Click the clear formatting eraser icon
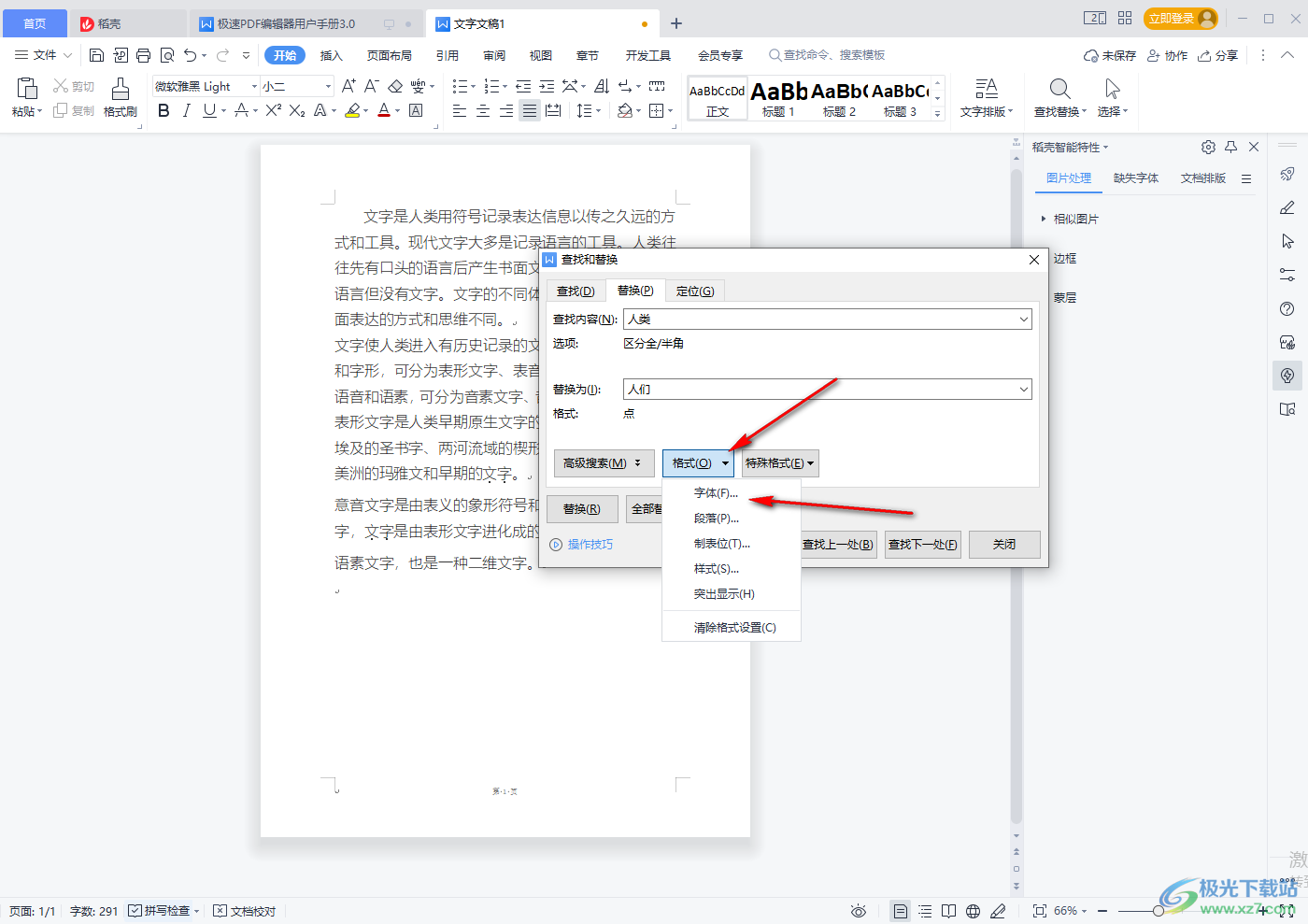 coord(395,86)
